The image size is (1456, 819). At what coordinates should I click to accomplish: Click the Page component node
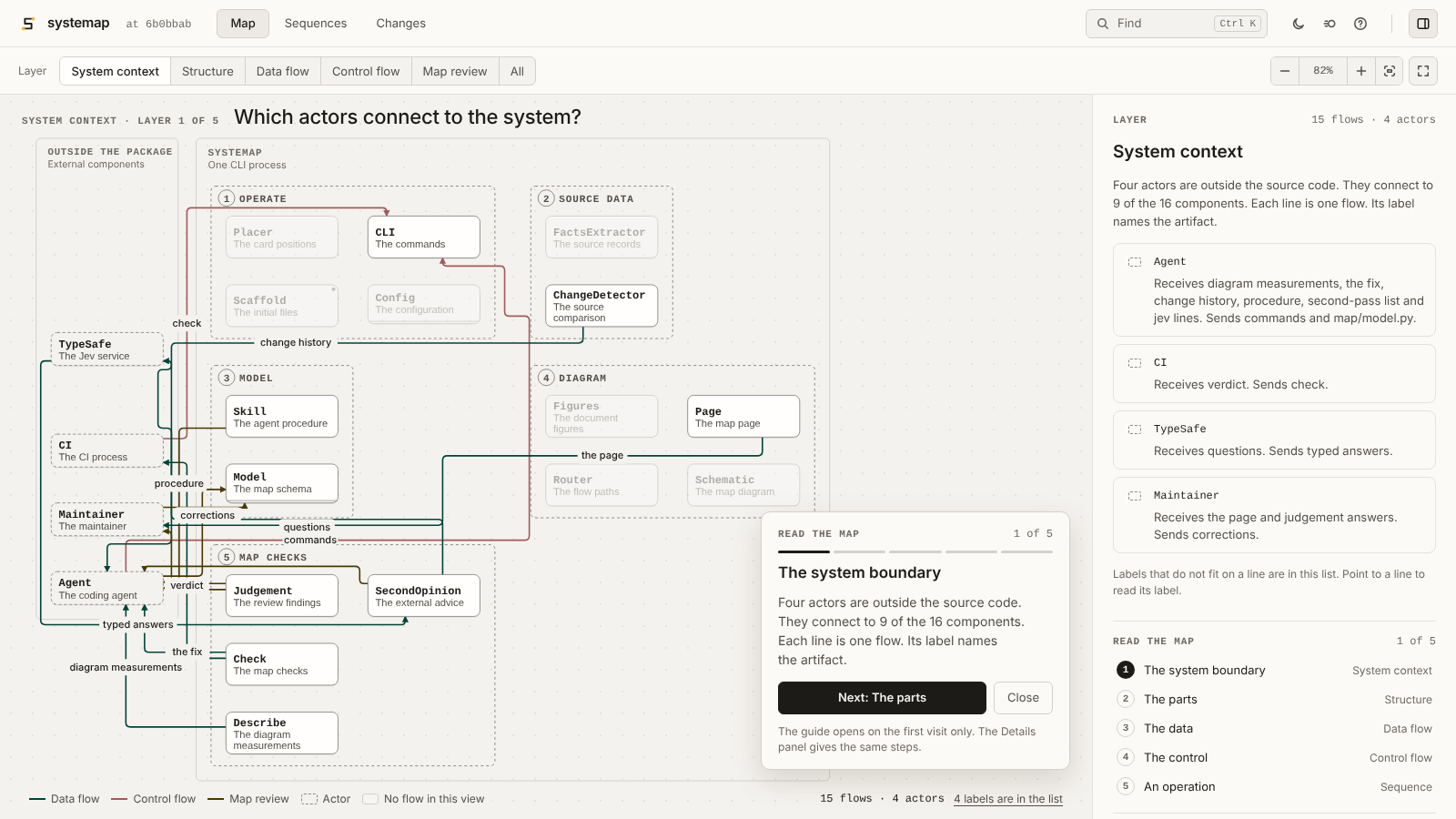coord(743,417)
